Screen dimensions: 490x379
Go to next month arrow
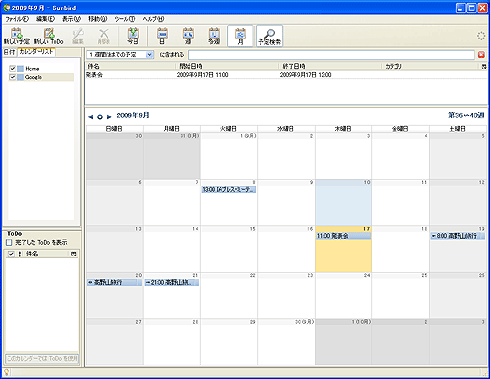click(x=109, y=117)
